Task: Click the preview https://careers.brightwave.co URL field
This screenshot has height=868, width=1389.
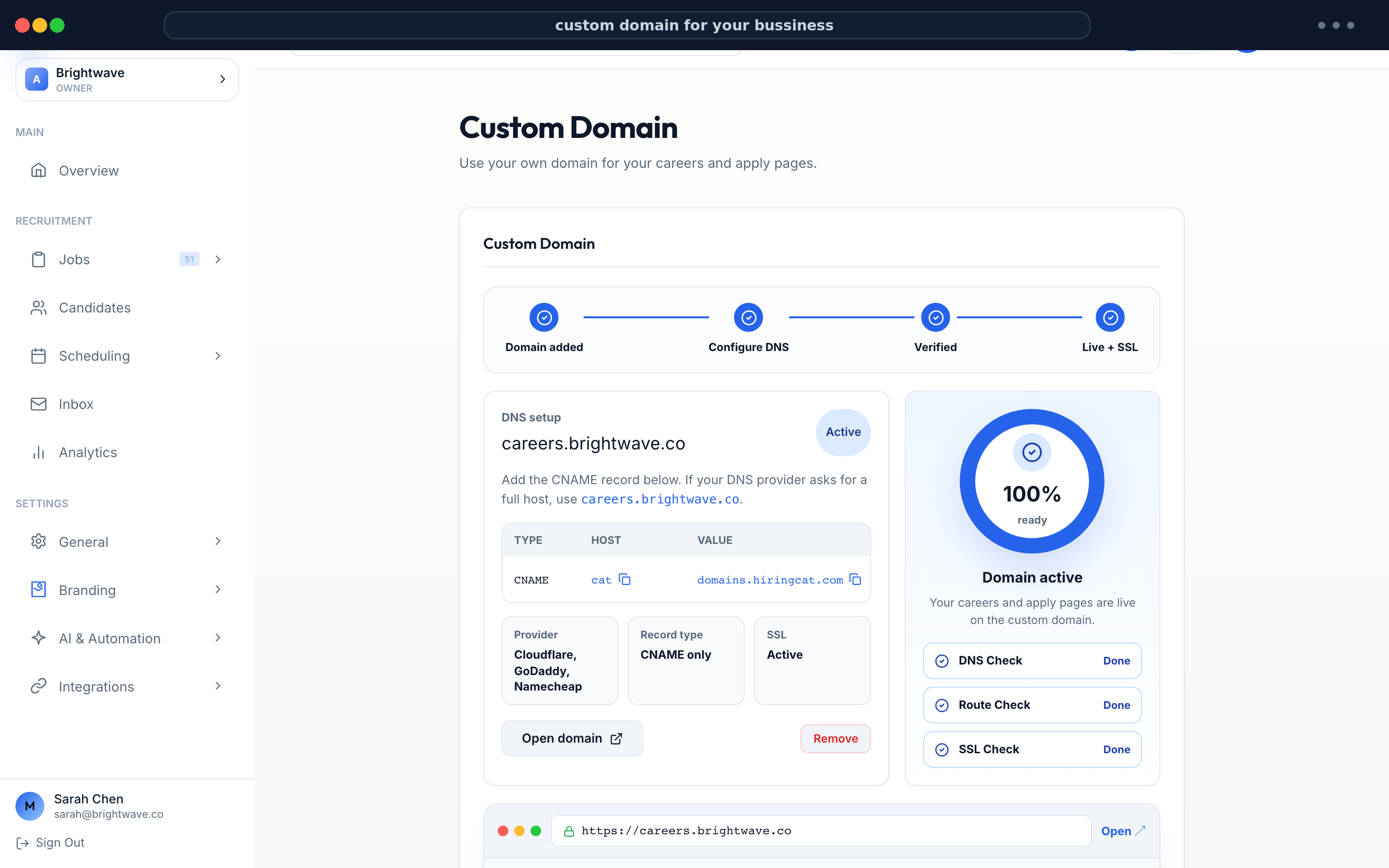Action: [x=821, y=831]
